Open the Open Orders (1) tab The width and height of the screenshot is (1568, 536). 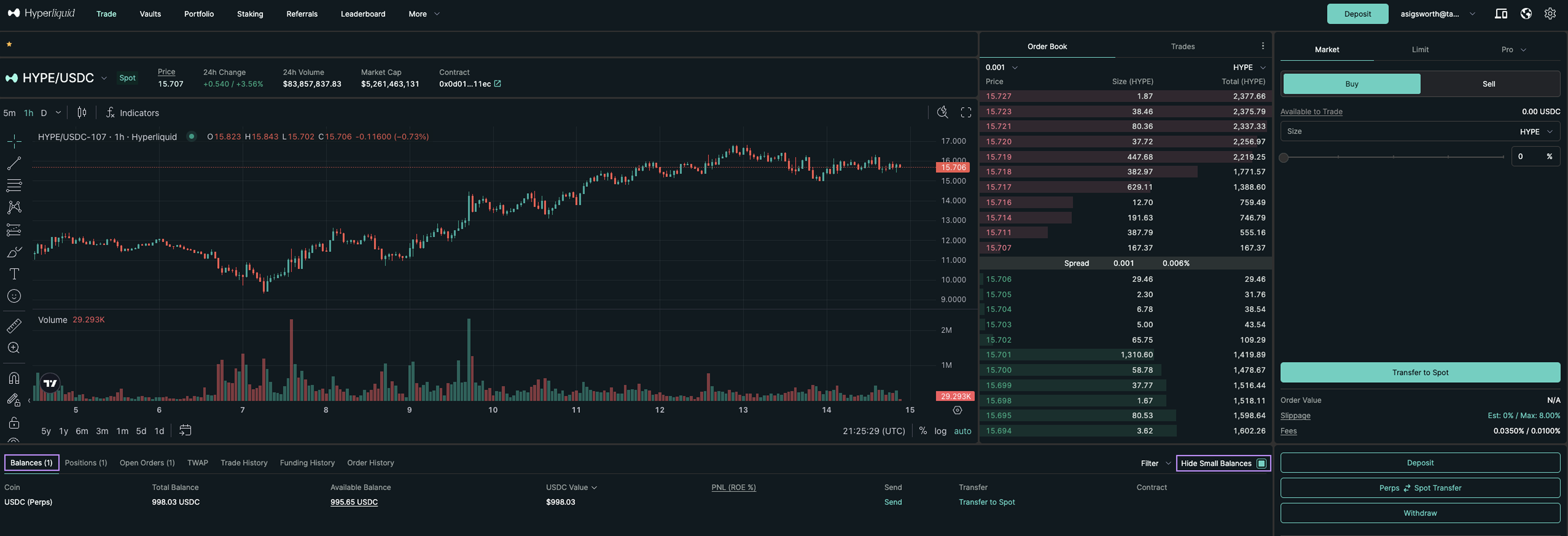pyautogui.click(x=147, y=463)
